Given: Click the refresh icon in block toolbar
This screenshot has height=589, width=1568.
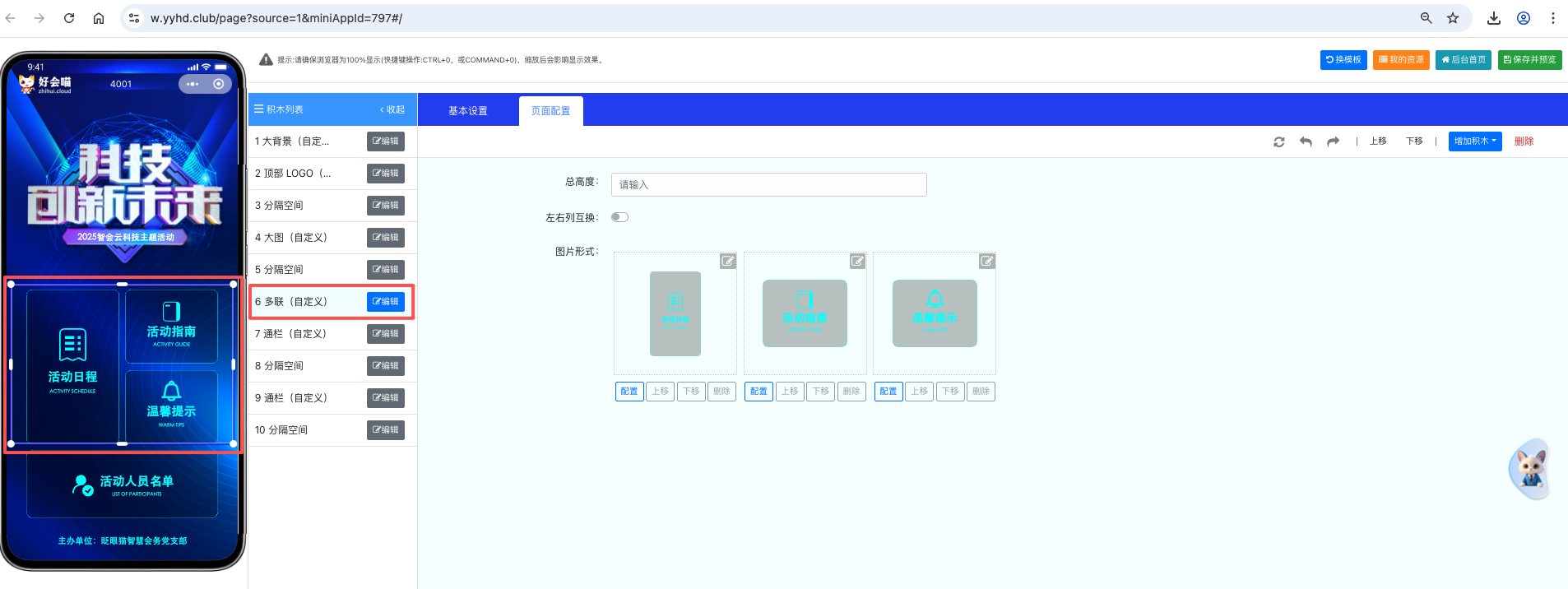Looking at the screenshot, I should pos(1278,141).
